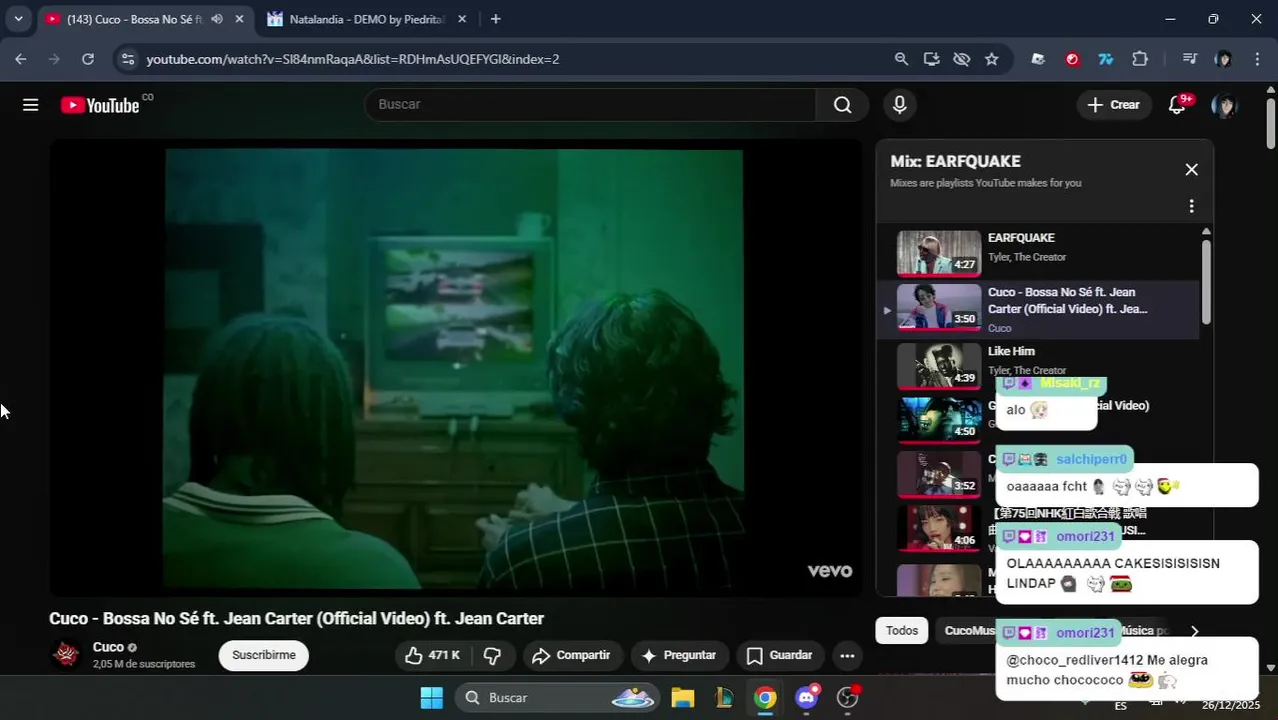The height and width of the screenshot is (720, 1278).
Task: Open Mix playlist three-dot options
Action: tap(1191, 206)
